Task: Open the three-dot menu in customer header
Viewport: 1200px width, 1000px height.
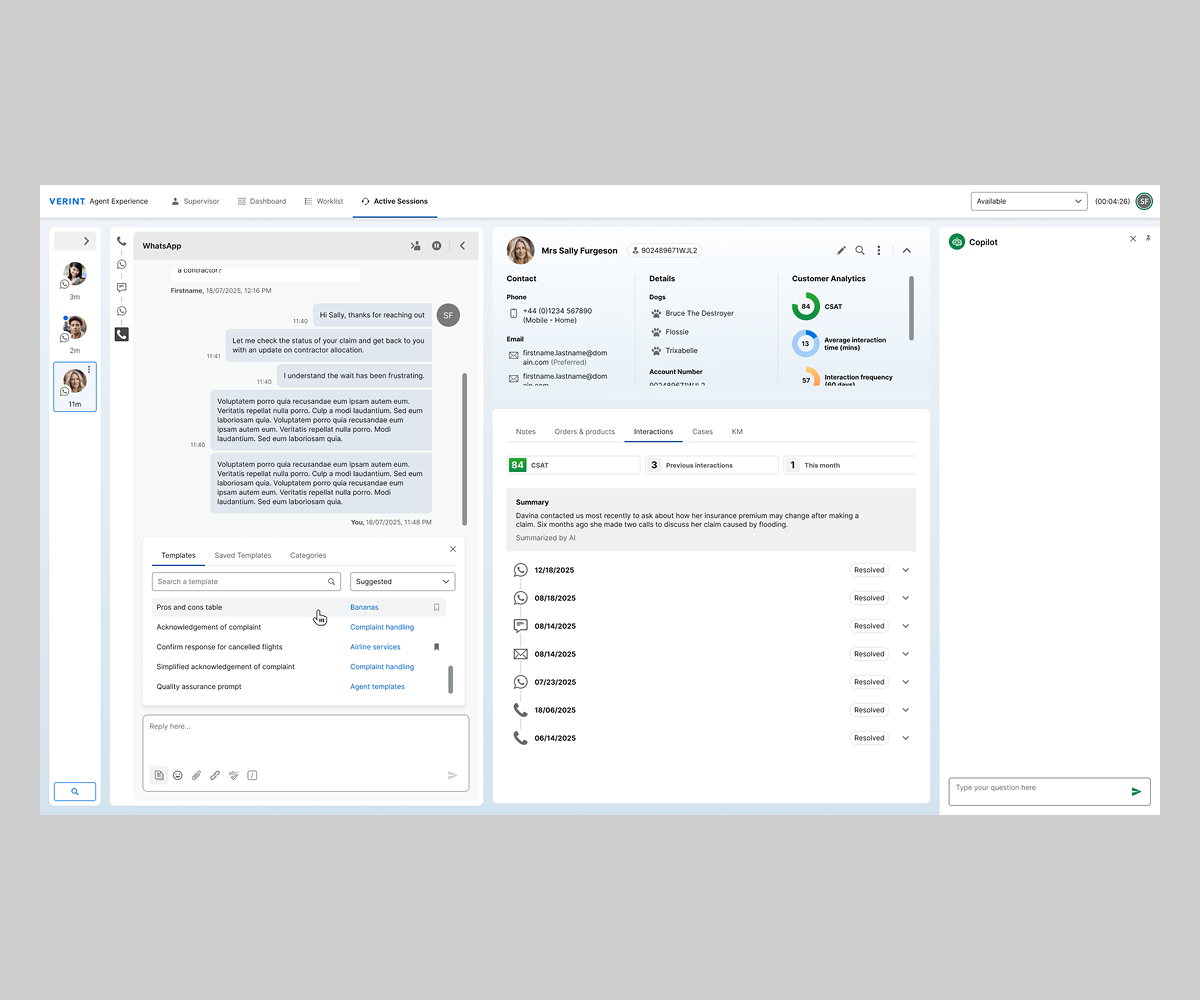Action: click(879, 251)
